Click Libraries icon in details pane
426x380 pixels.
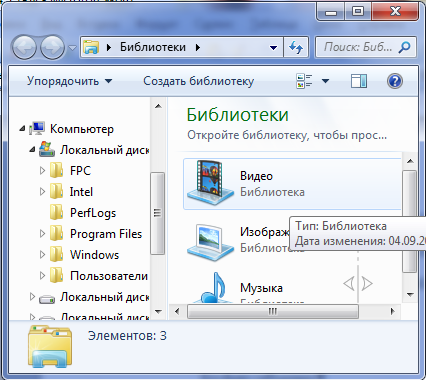click(50, 346)
